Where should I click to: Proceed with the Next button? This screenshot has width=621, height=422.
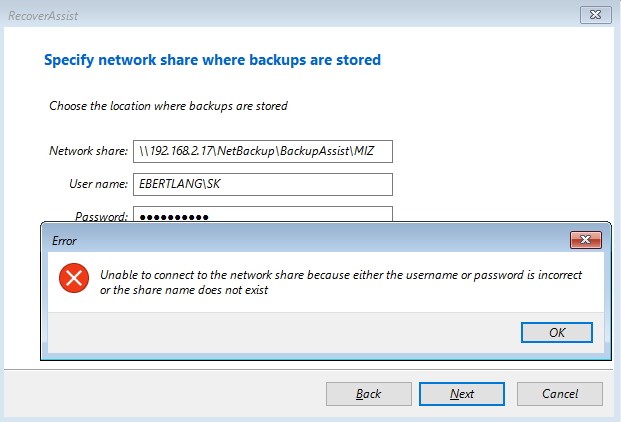coord(462,393)
